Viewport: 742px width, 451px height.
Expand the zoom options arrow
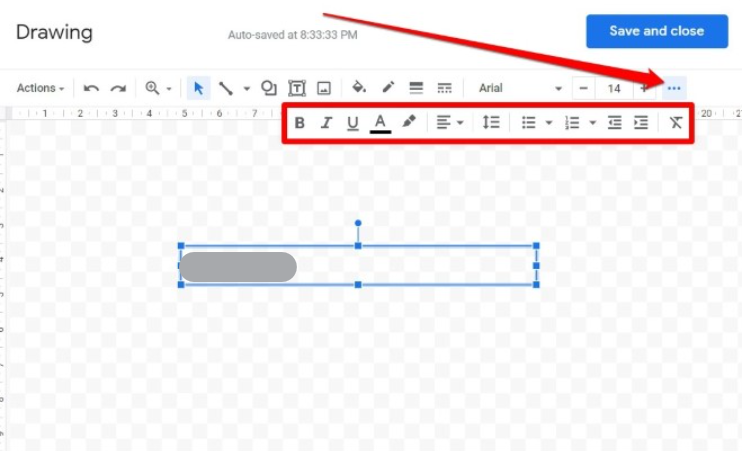pos(169,88)
